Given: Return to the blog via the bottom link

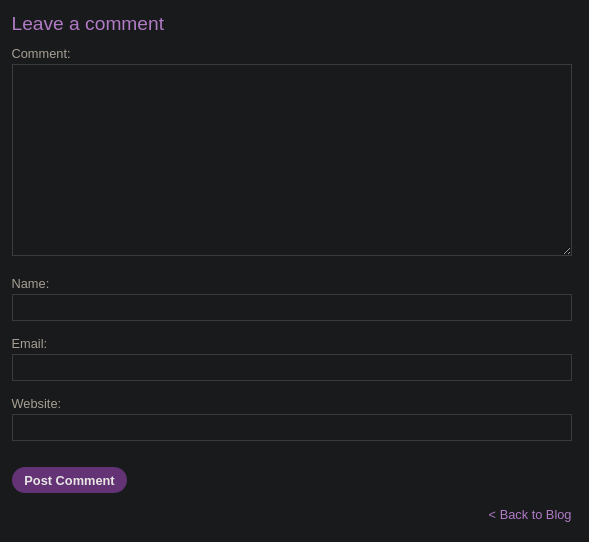Looking at the screenshot, I should pos(530,515).
